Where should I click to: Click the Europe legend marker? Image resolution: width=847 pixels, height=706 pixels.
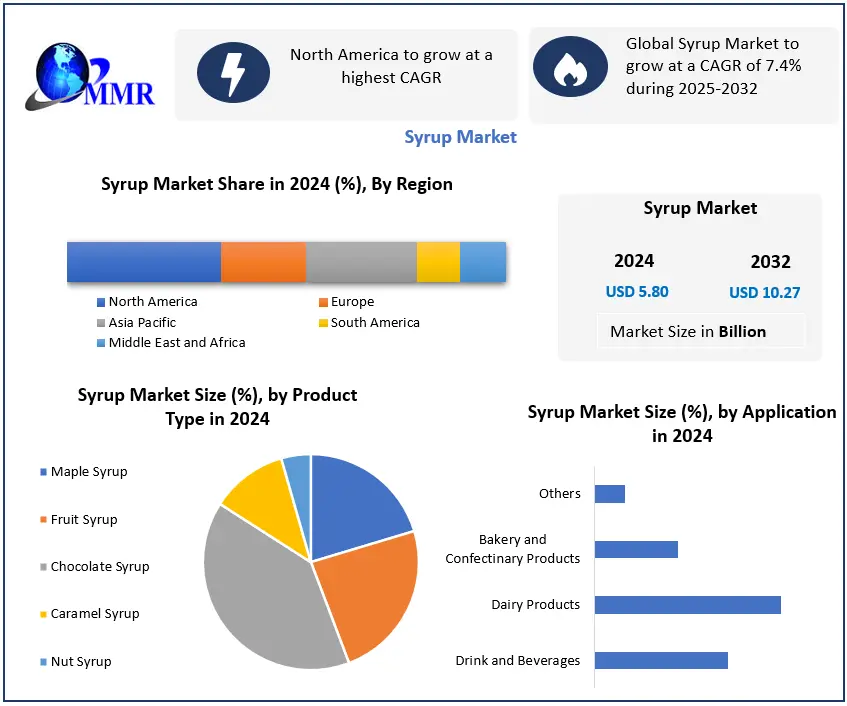pyautogui.click(x=323, y=302)
